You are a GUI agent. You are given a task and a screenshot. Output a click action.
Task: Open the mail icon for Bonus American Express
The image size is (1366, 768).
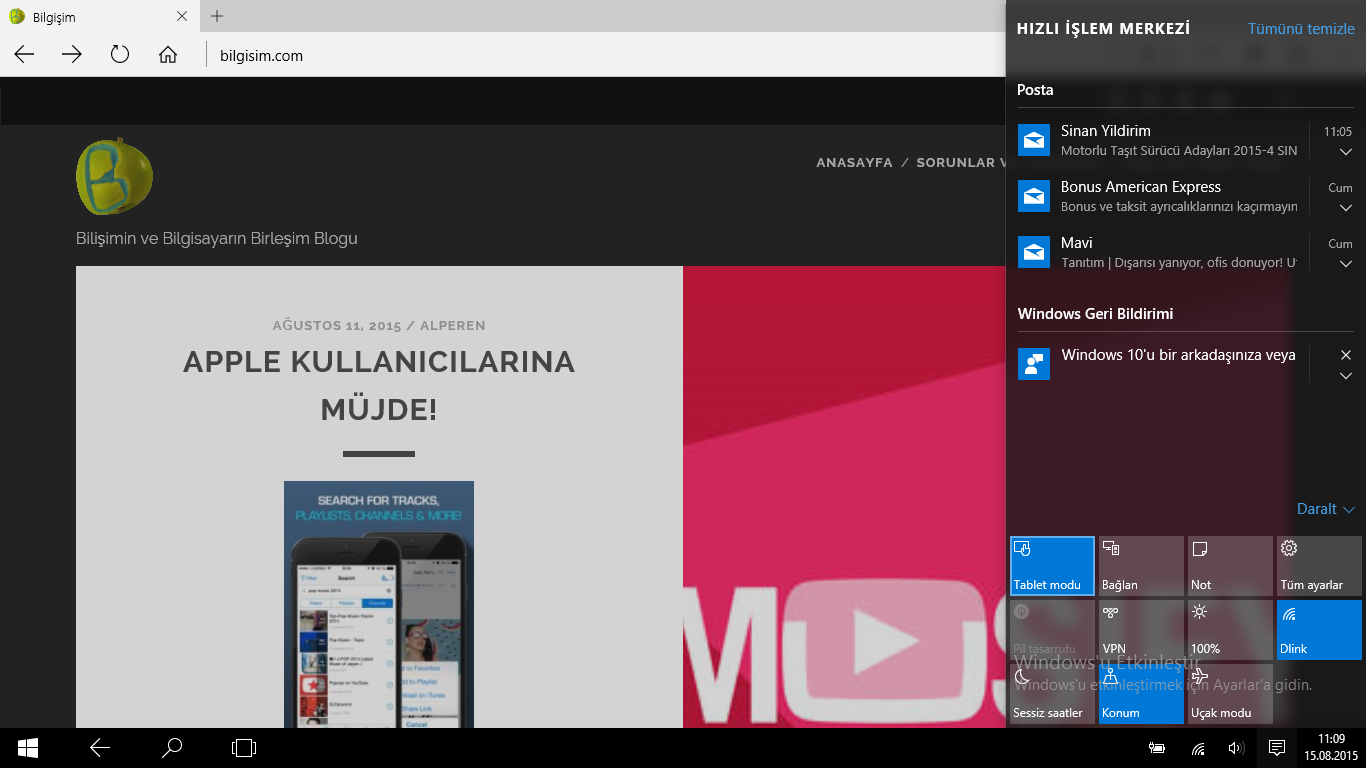coord(1033,196)
